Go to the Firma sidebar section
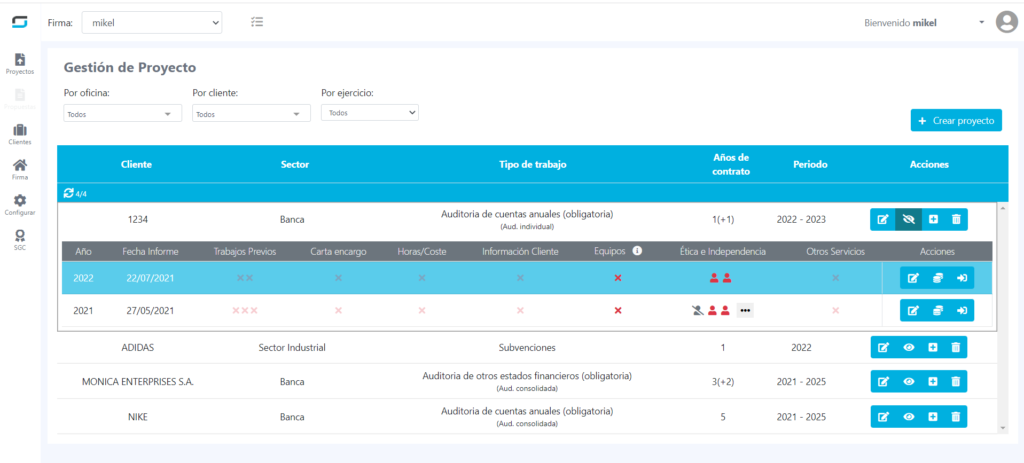Screen dimensions: 1024x463 point(20,170)
